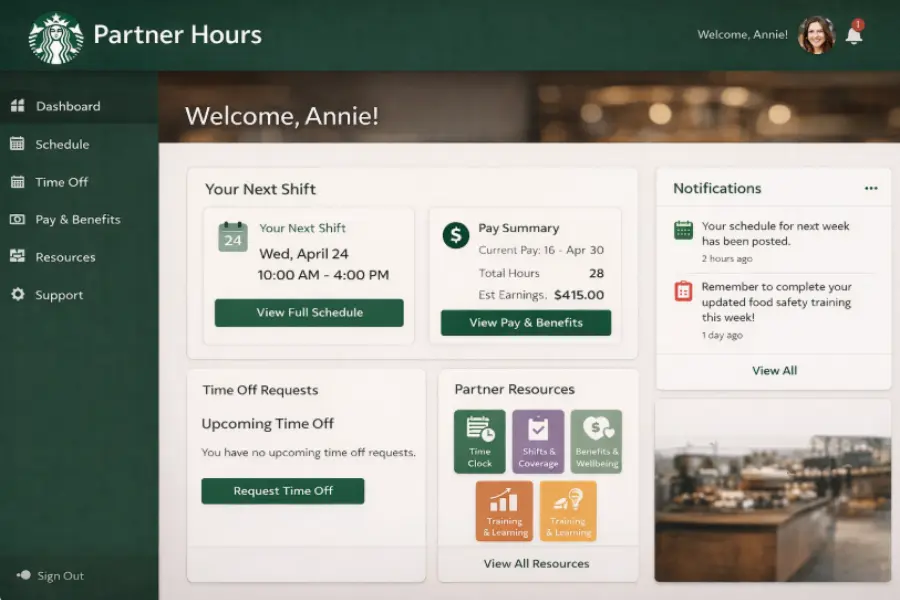The image size is (900, 600).
Task: Click the Benefits & Wellbeing resource icon
Action: [x=597, y=441]
